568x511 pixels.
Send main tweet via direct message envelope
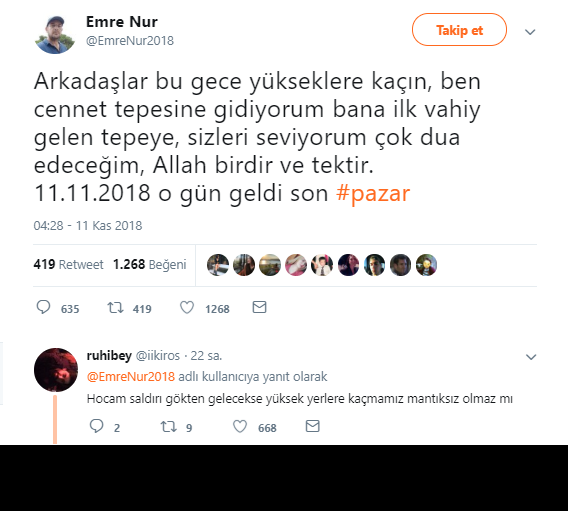(259, 307)
